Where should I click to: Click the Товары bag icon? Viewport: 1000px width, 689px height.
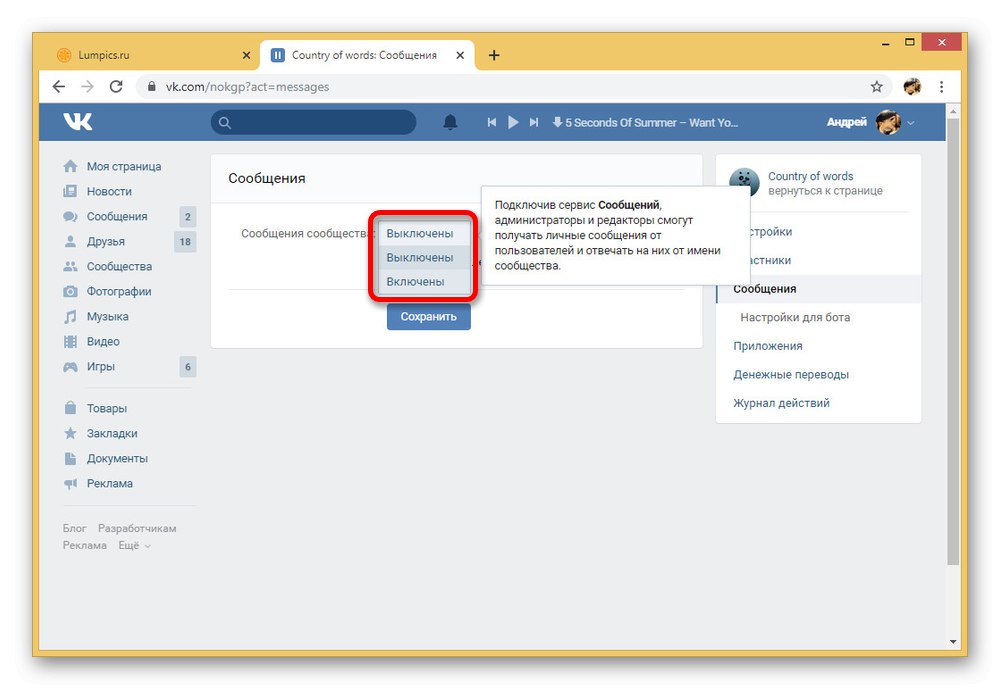pos(70,408)
